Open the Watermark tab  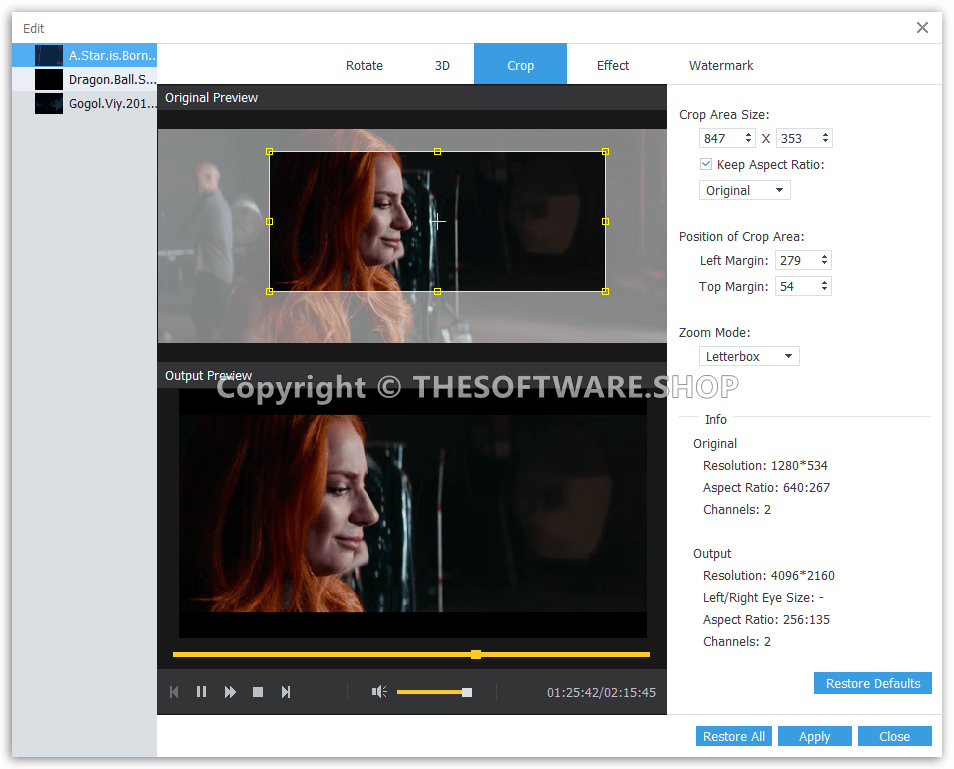pyautogui.click(x=721, y=65)
